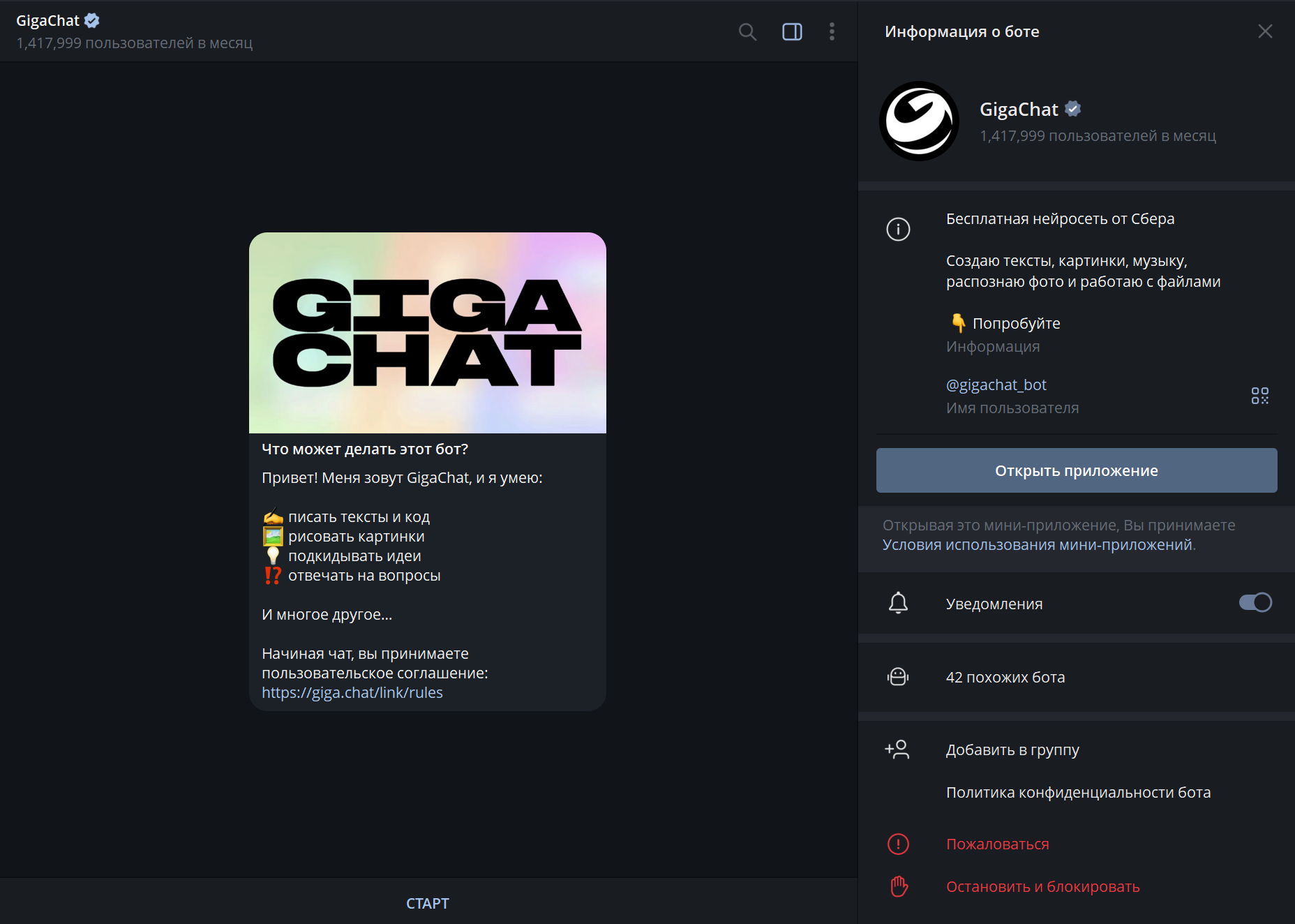
Task: Click the add-user icon for adding to group
Action: (x=897, y=750)
